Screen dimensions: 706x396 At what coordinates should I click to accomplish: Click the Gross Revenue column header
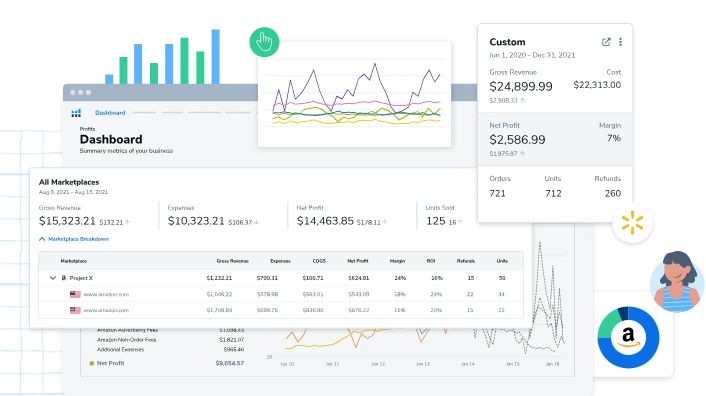(232, 261)
